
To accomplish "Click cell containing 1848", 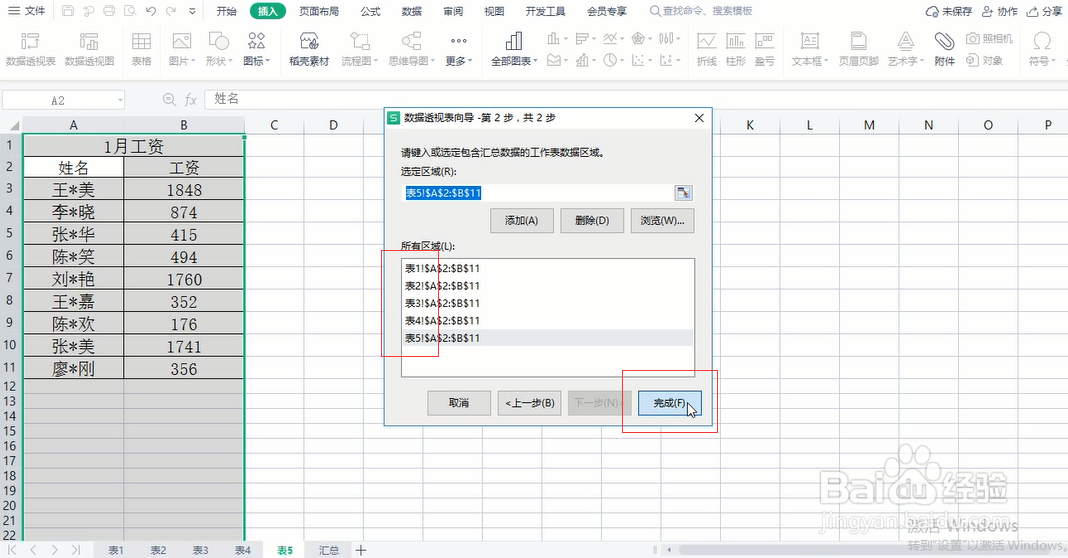I will [x=184, y=189].
